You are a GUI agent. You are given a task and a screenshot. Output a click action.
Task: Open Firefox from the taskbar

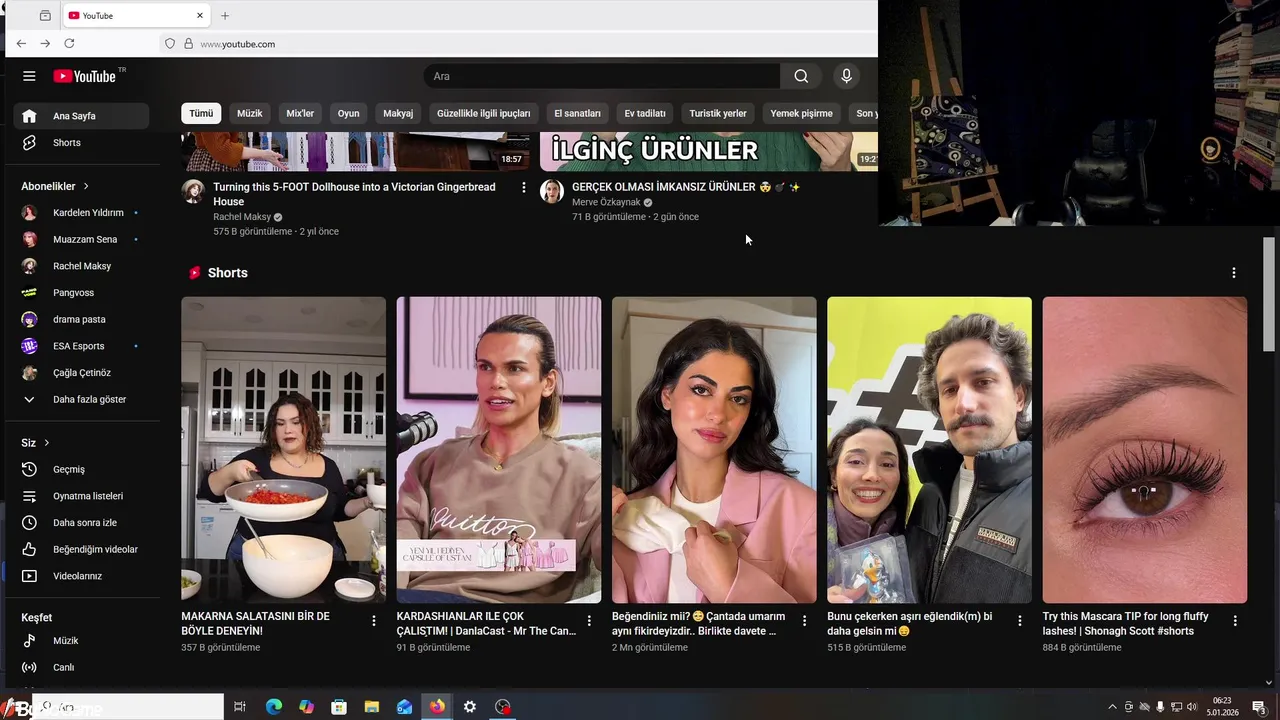point(437,707)
